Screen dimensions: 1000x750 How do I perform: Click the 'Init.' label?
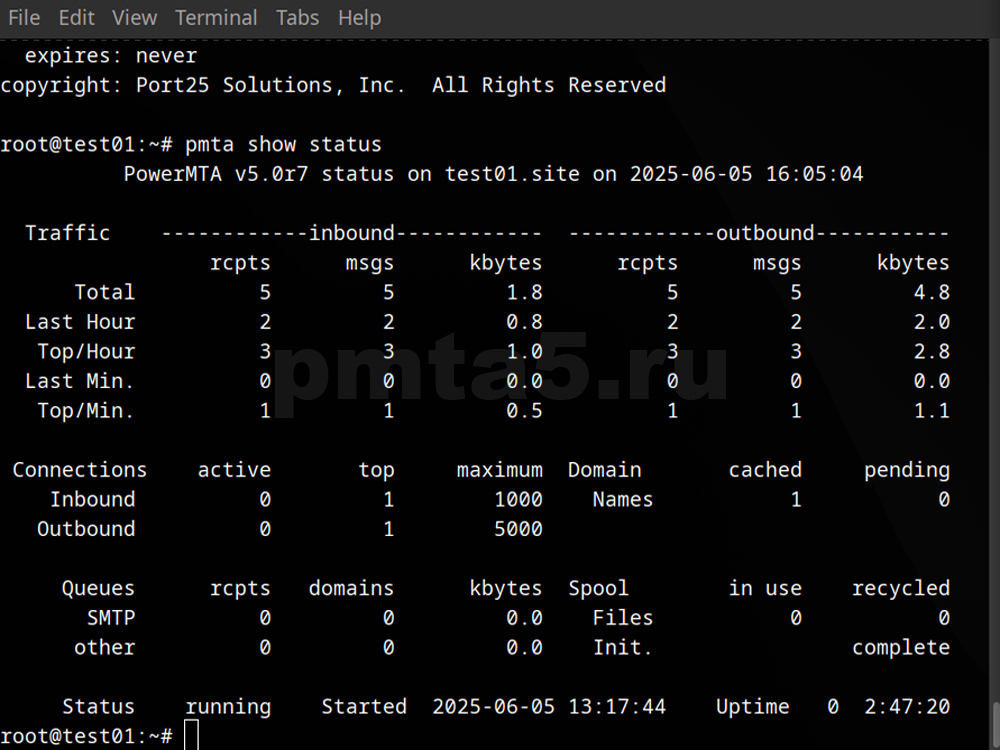[623, 647]
